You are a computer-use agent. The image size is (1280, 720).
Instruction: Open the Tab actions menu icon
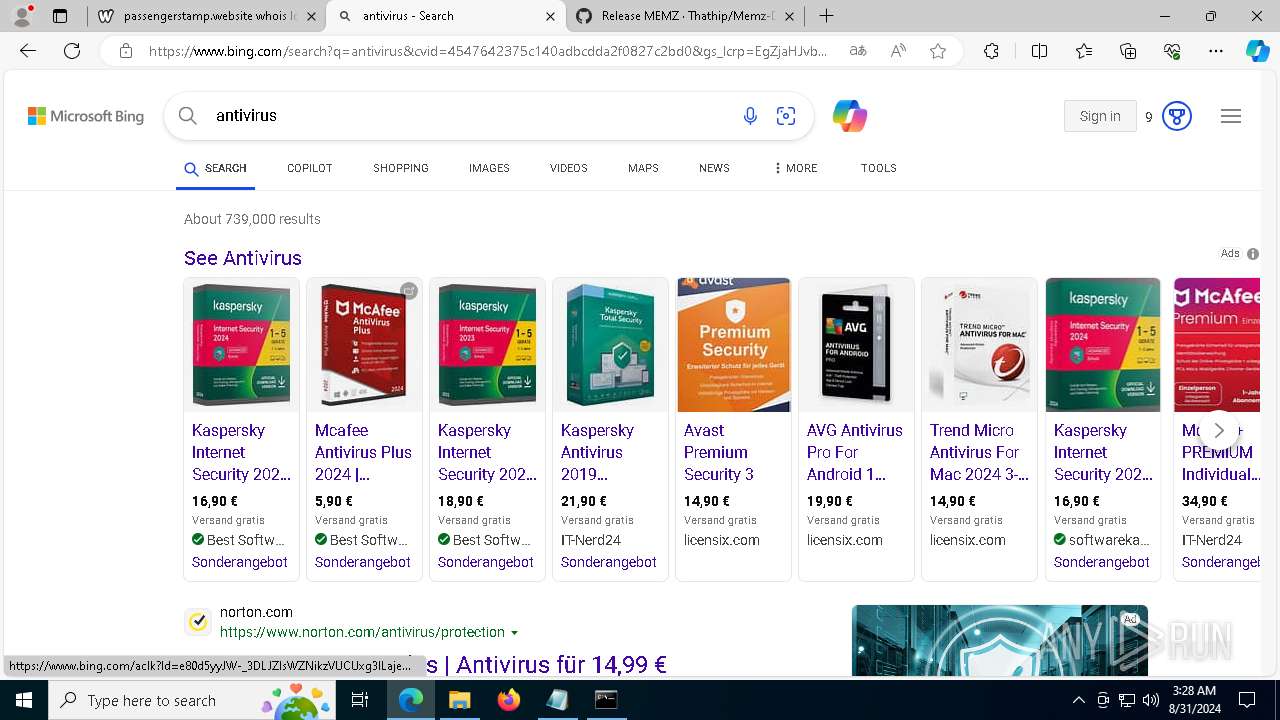point(60,16)
